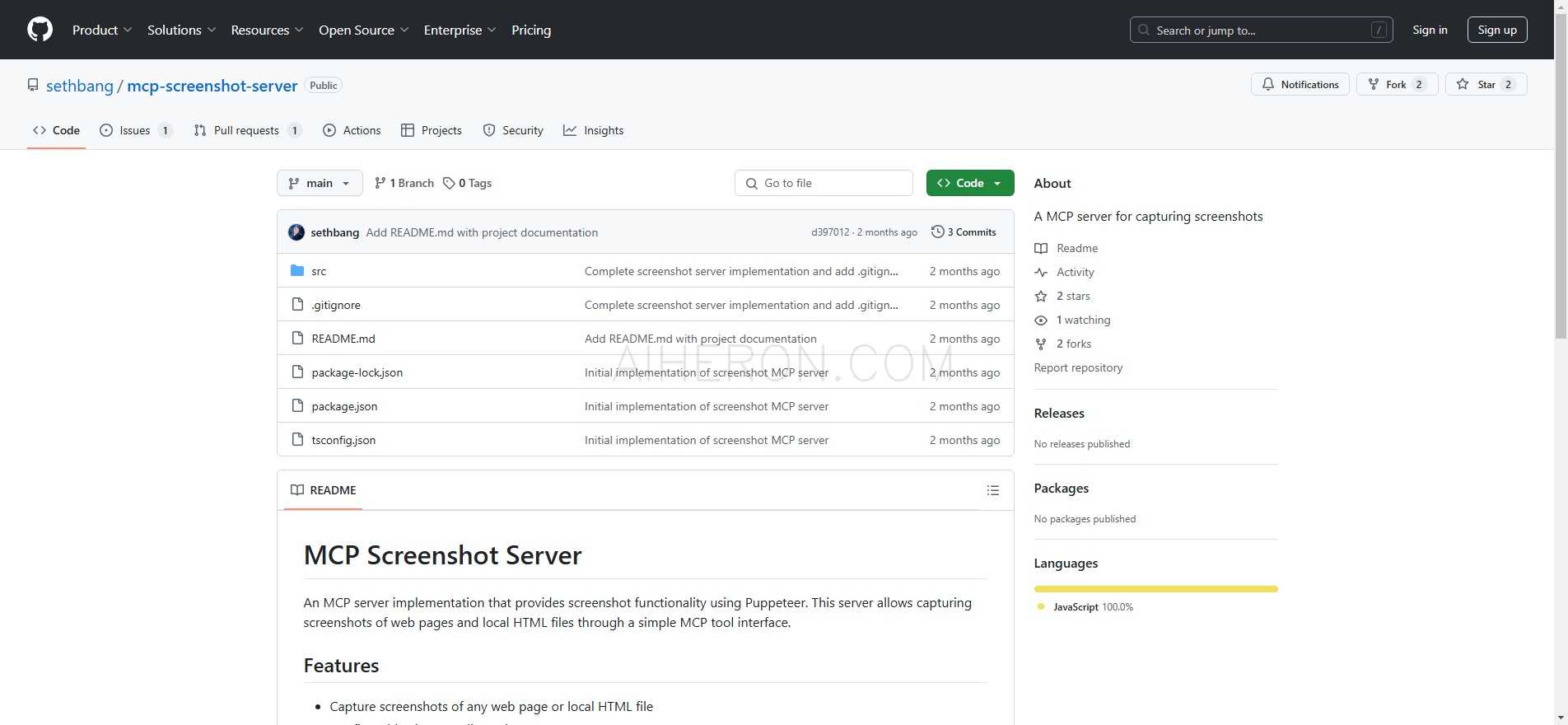Click the Sign in link
This screenshot has height=725, width=1568.
pyautogui.click(x=1430, y=30)
